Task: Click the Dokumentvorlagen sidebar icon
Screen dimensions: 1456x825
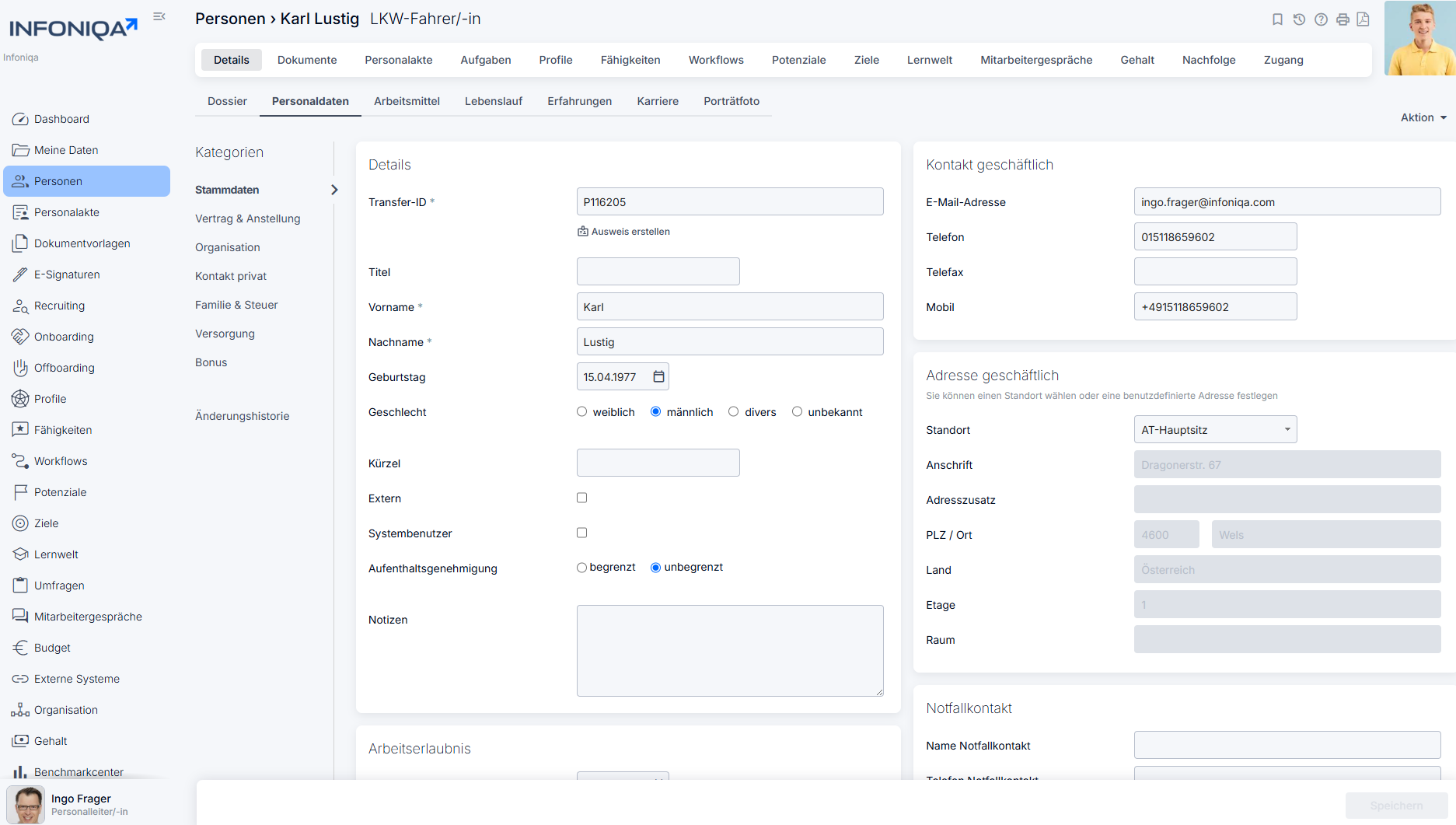Action: (20, 243)
